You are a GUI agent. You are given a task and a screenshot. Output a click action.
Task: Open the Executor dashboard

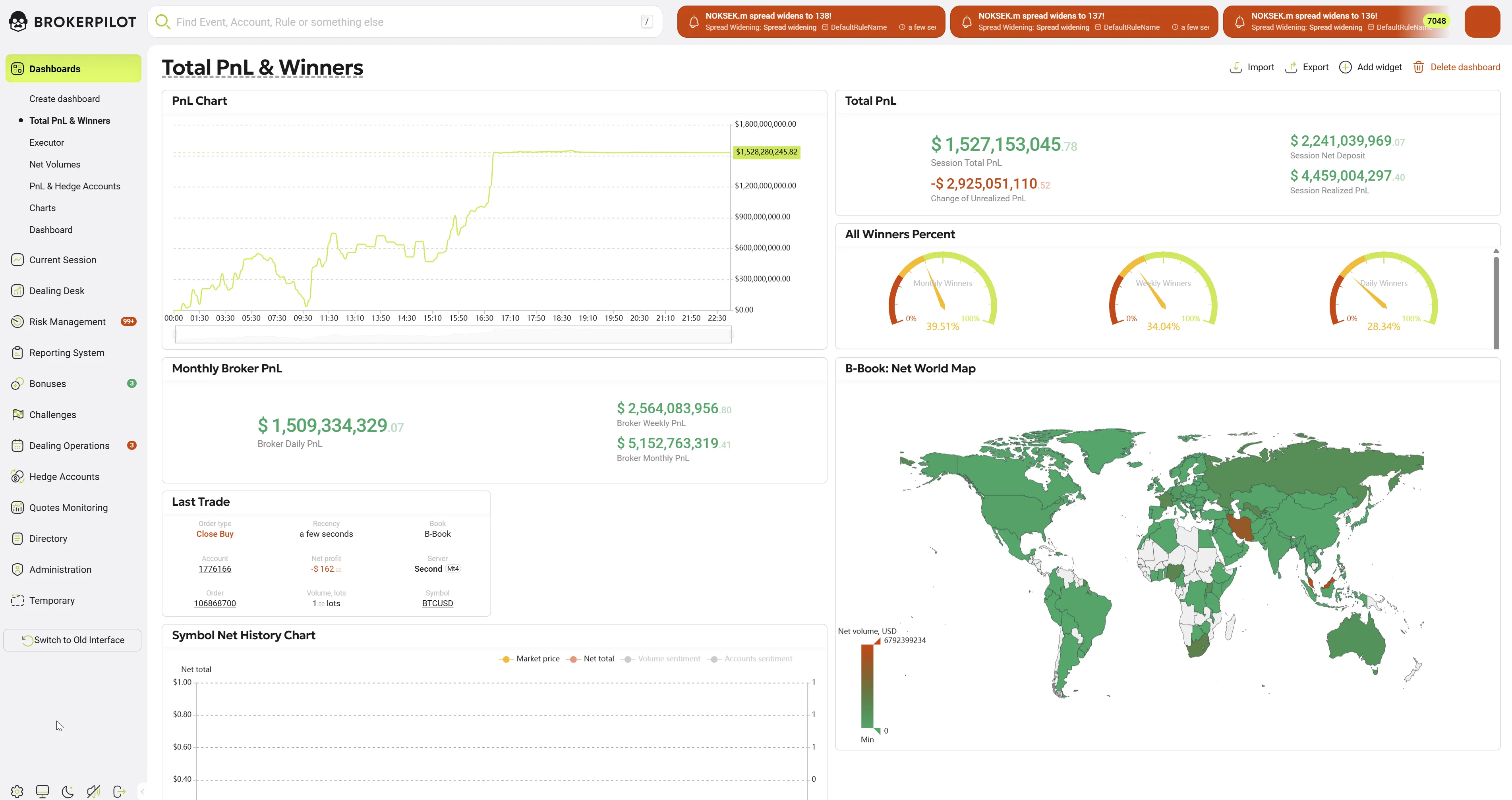46,143
